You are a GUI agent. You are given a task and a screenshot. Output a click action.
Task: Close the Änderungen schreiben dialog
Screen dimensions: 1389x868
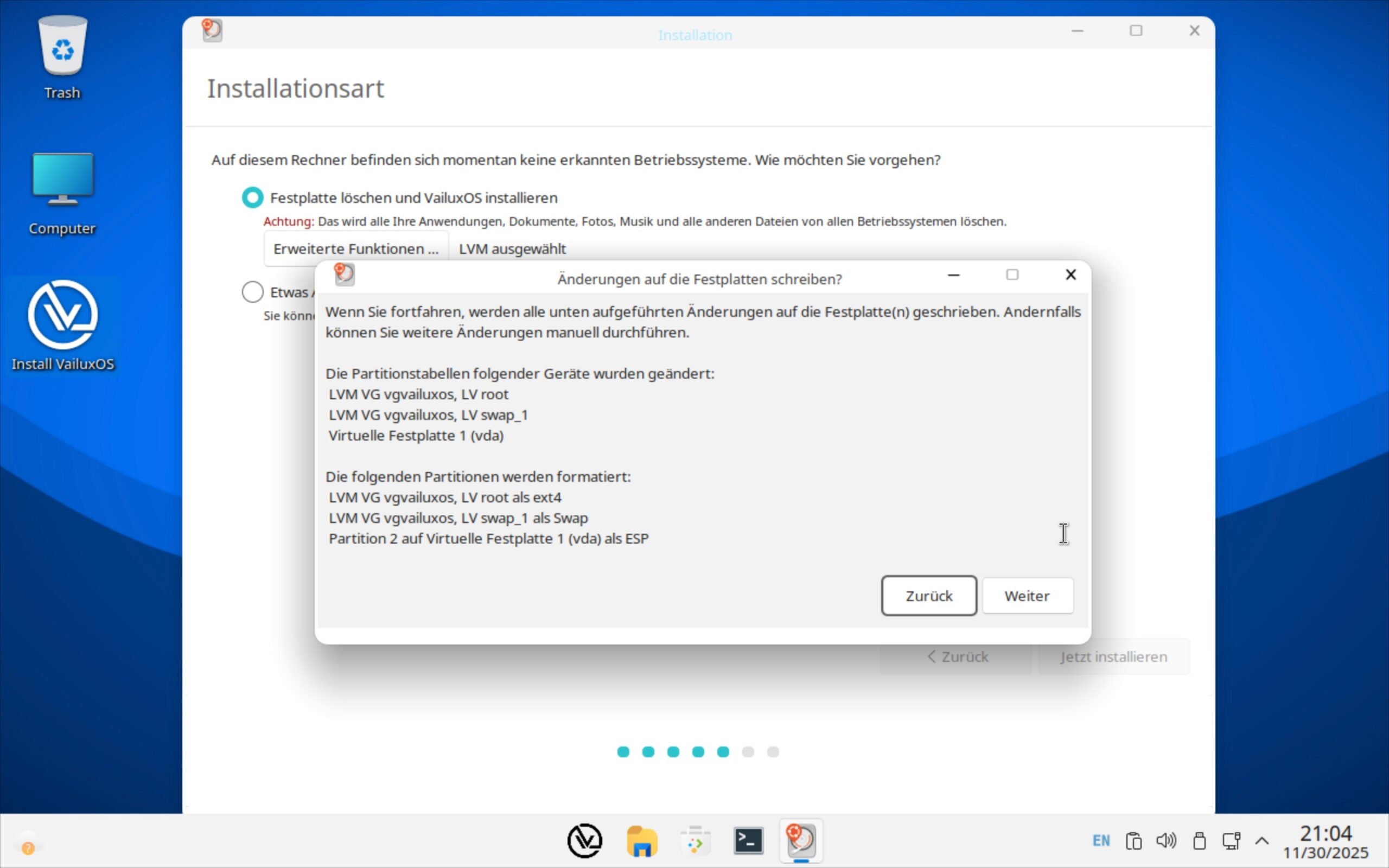1071,275
